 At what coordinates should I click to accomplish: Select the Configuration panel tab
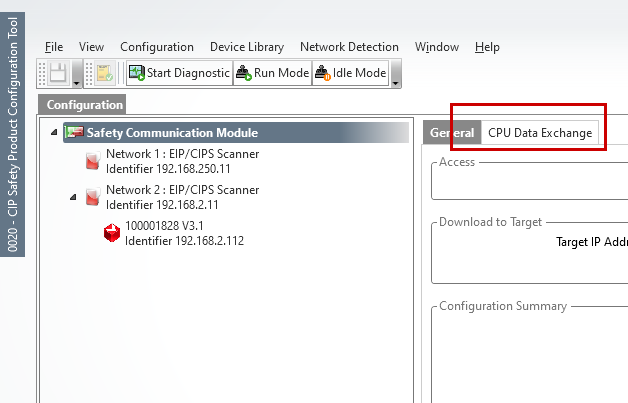coord(82,105)
